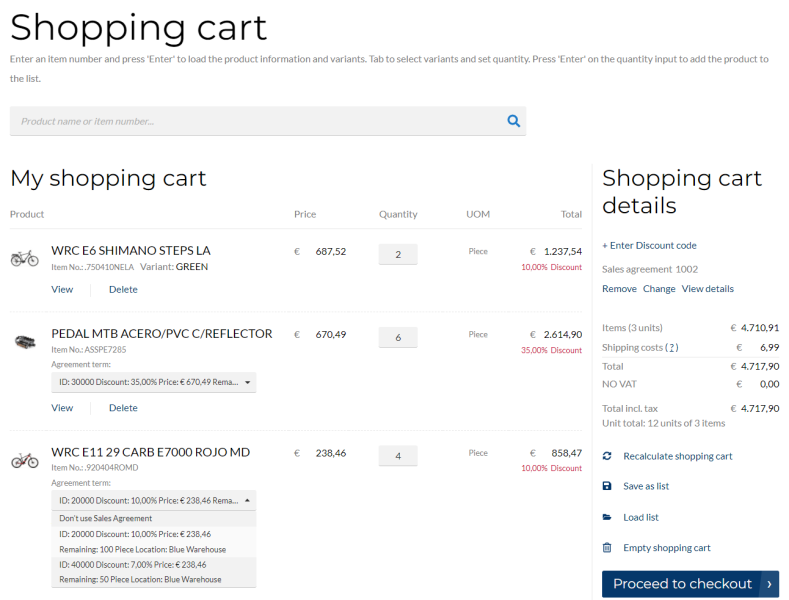Image resolution: width=789 pixels, height=600 pixels.
Task: Edit quantity field showing 6
Action: coord(398,337)
